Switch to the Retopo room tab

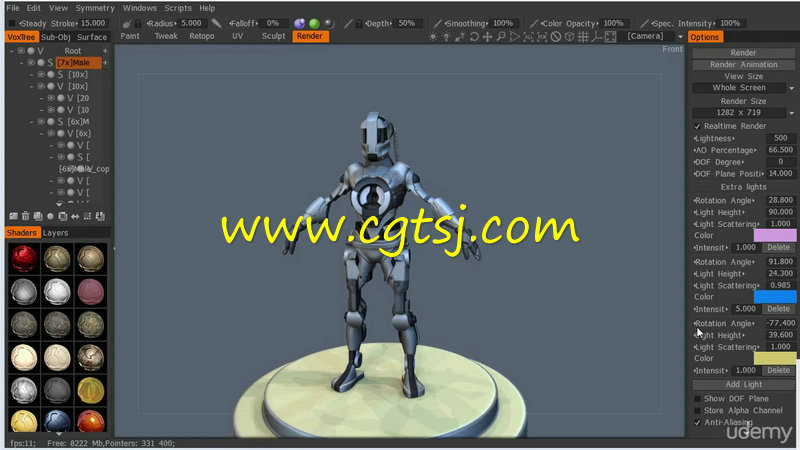[x=202, y=36]
